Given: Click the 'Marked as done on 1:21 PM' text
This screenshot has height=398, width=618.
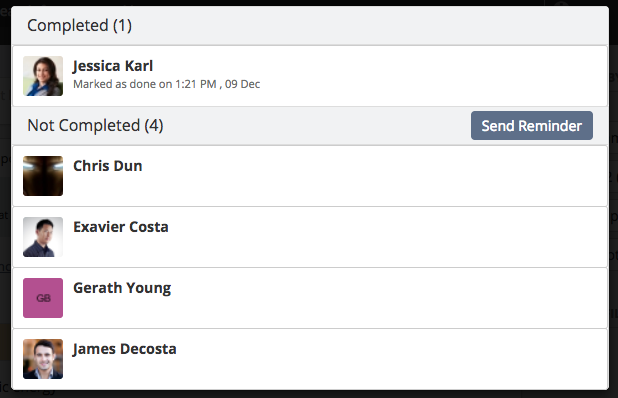Looking at the screenshot, I should pyautogui.click(x=145, y=84).
